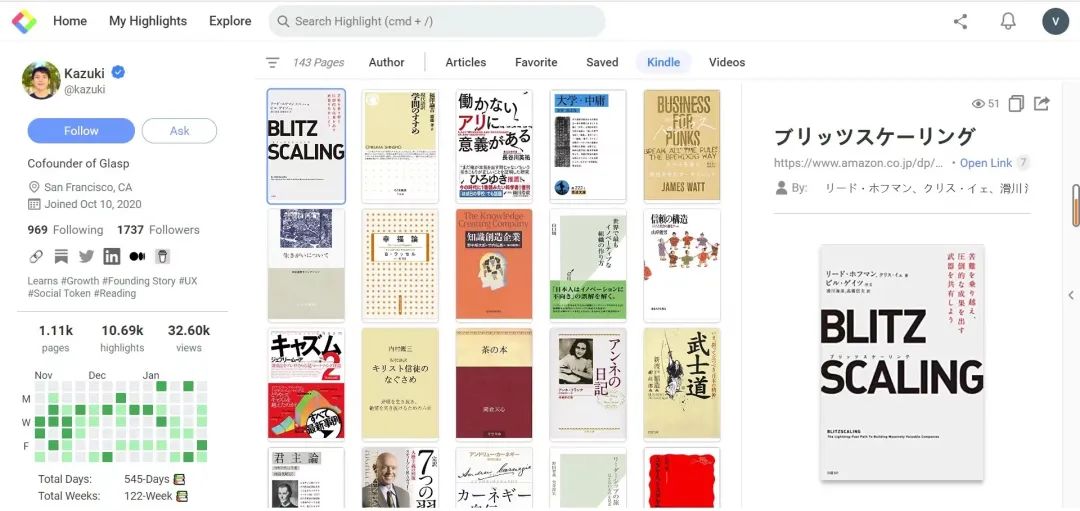The width and height of the screenshot is (1080, 511).
Task: Click the books icon next to 122-Week
Action: pyautogui.click(x=182, y=496)
